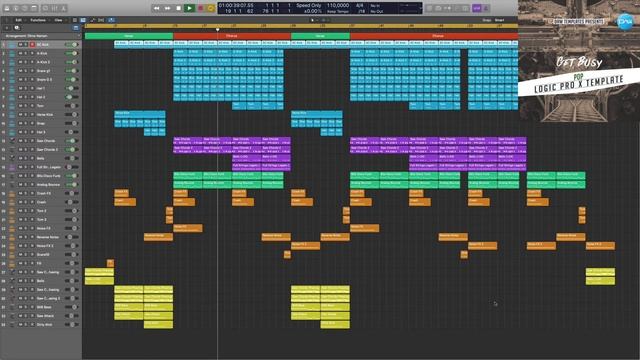Viewport: 640px width, 360px height.
Task: Open the left-click tool menu
Action: click(x=313, y=20)
